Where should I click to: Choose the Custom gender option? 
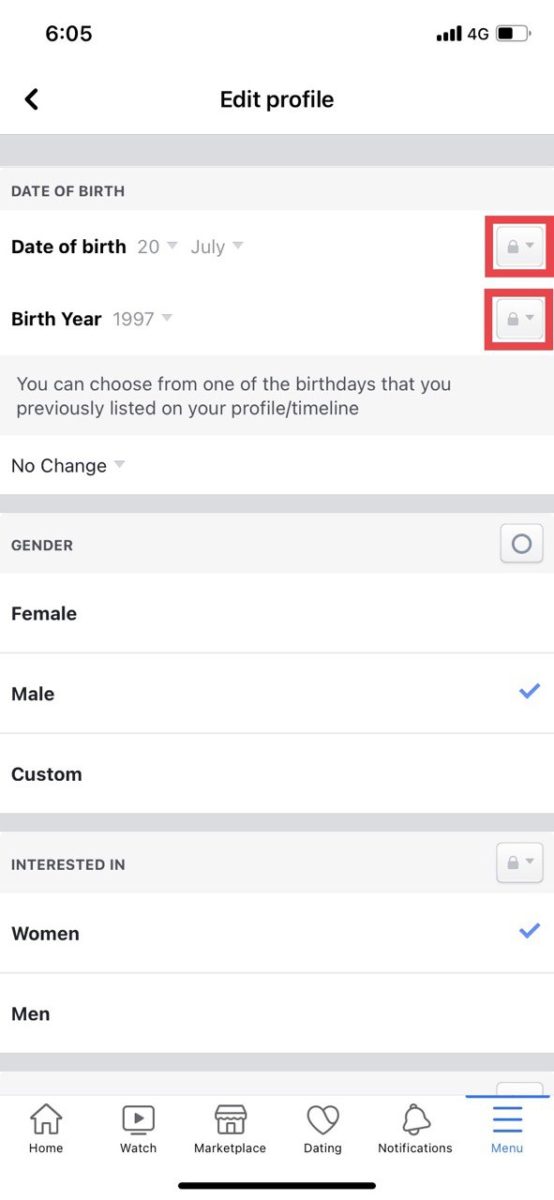tap(277, 773)
